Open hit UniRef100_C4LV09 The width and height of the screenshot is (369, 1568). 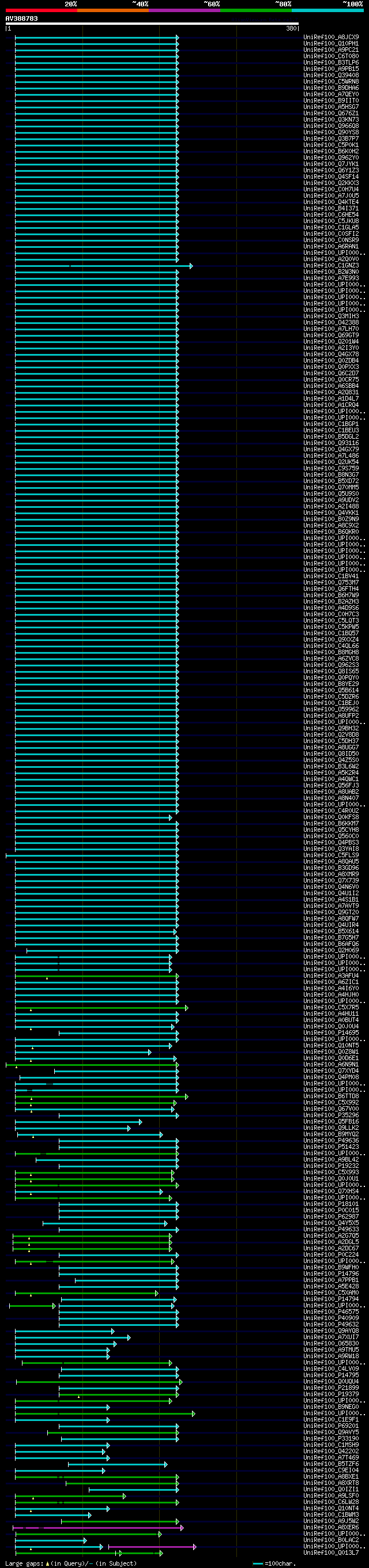[332, 1369]
